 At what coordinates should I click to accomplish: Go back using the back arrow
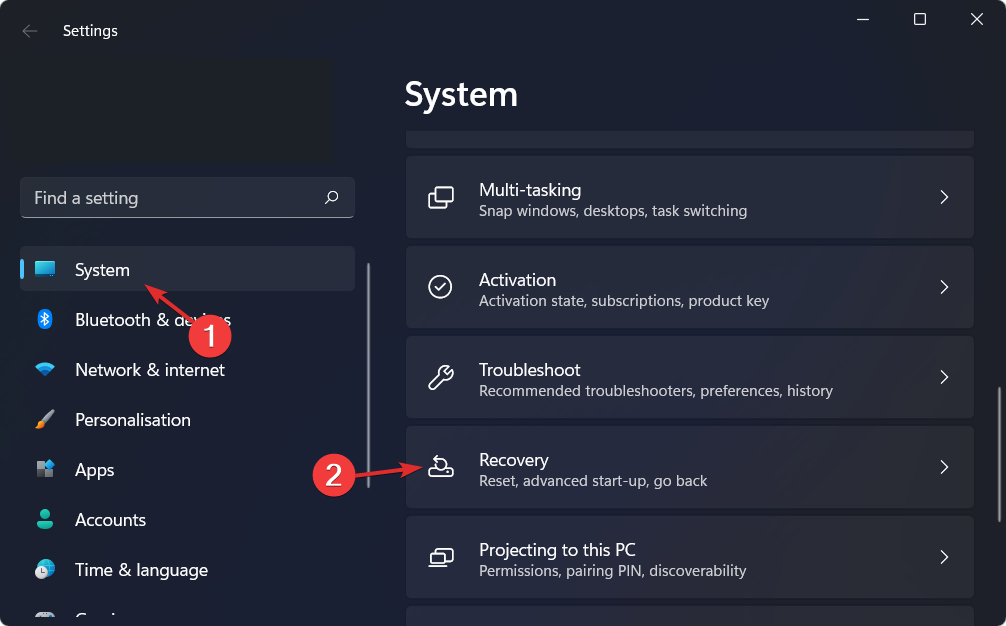[30, 31]
